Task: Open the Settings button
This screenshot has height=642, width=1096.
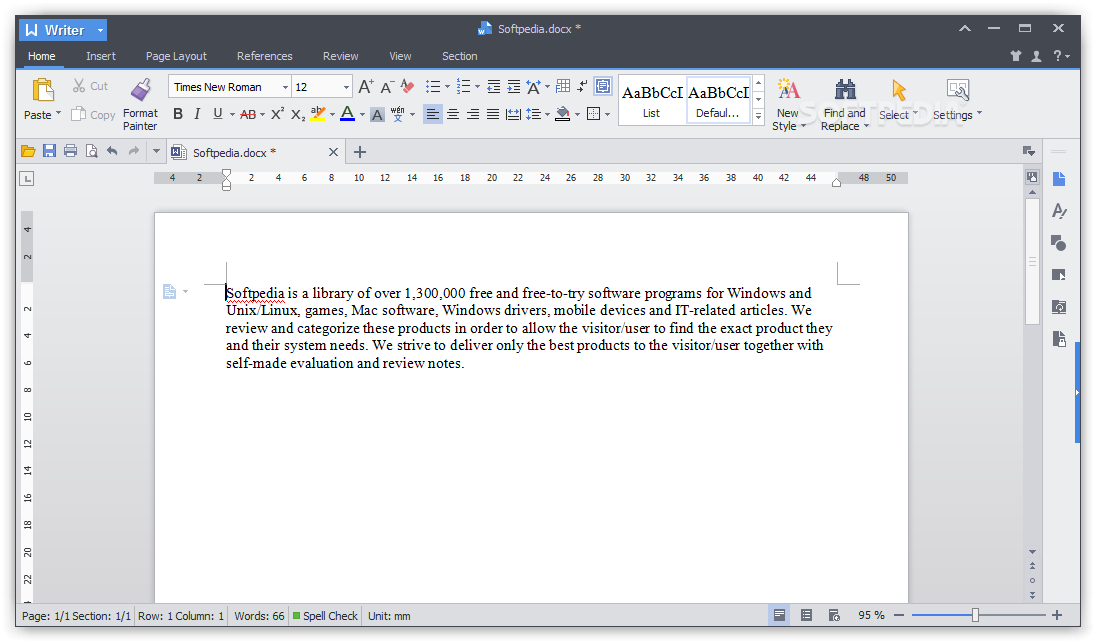Action: (x=957, y=100)
